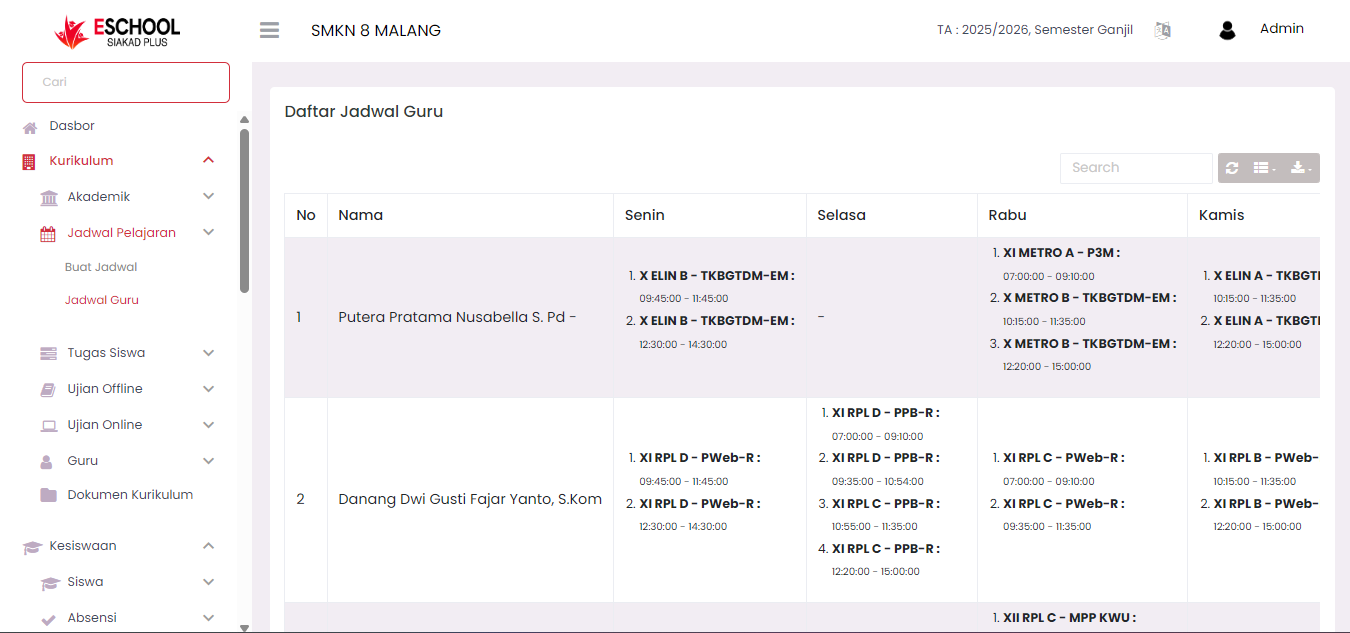Click the Dokumen Kurikulum folder icon
The width and height of the screenshot is (1350, 633).
tap(48, 495)
